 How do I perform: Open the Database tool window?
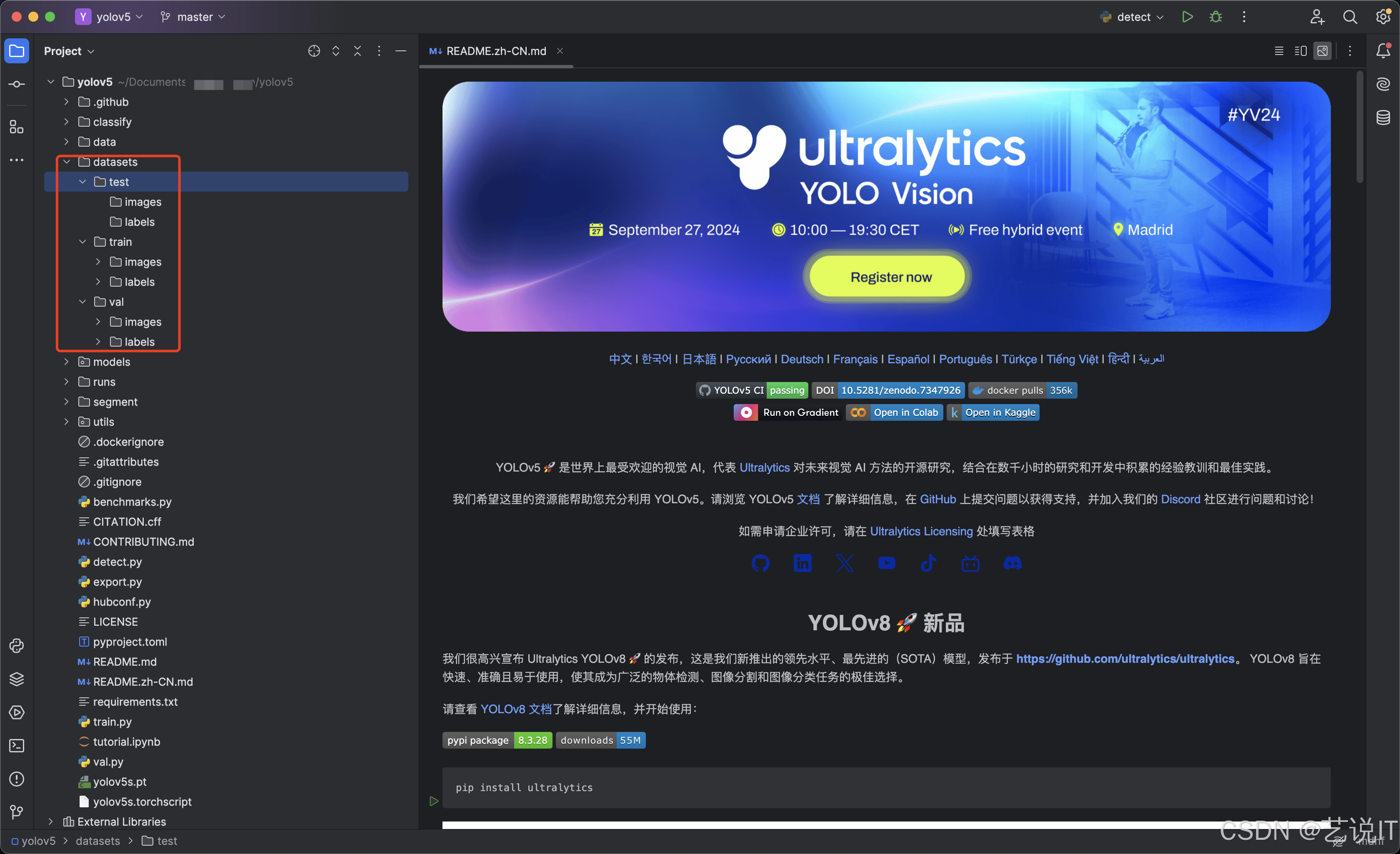click(1383, 117)
